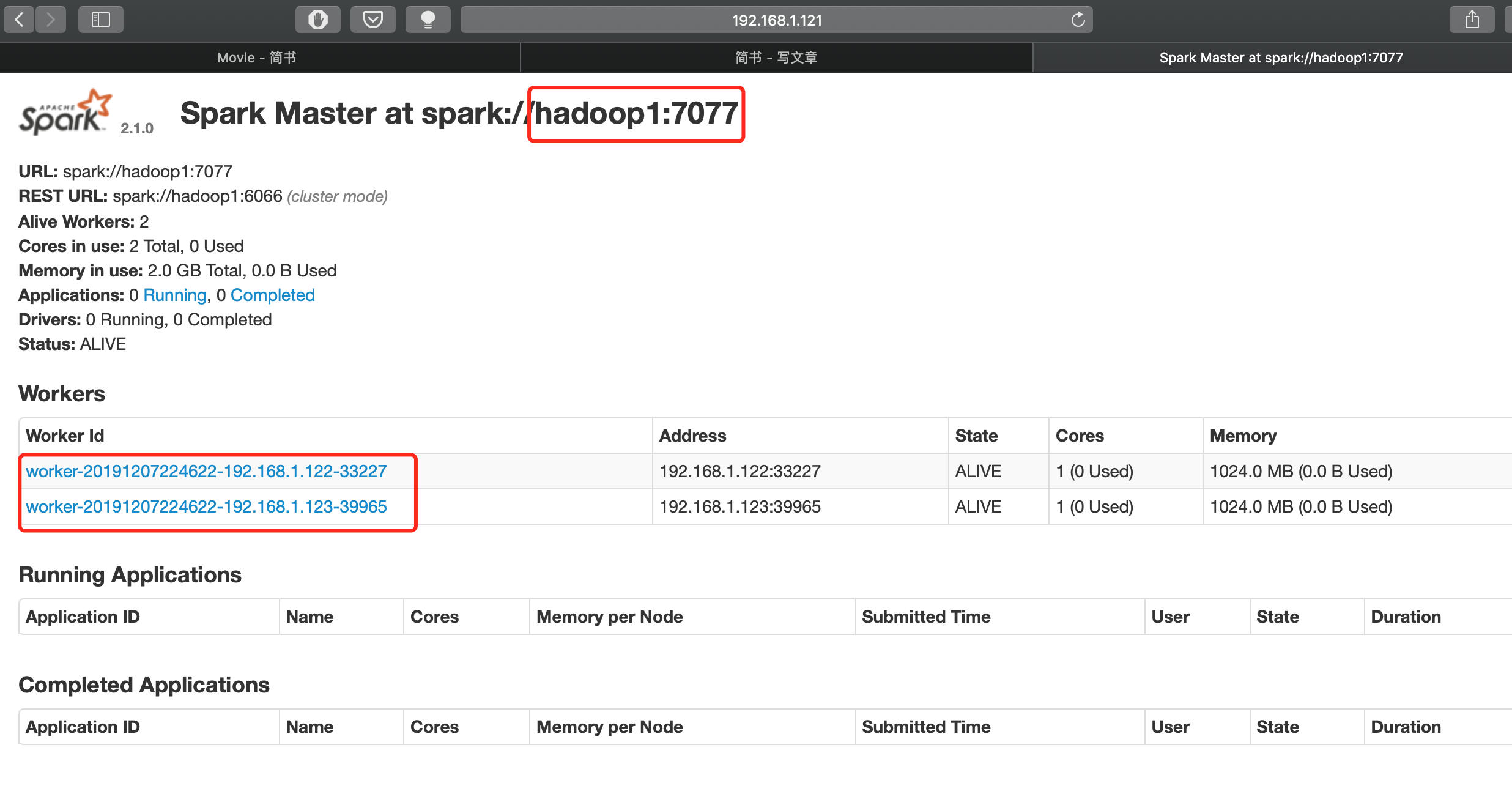
Task: Open the Running applications link
Action: (x=175, y=295)
